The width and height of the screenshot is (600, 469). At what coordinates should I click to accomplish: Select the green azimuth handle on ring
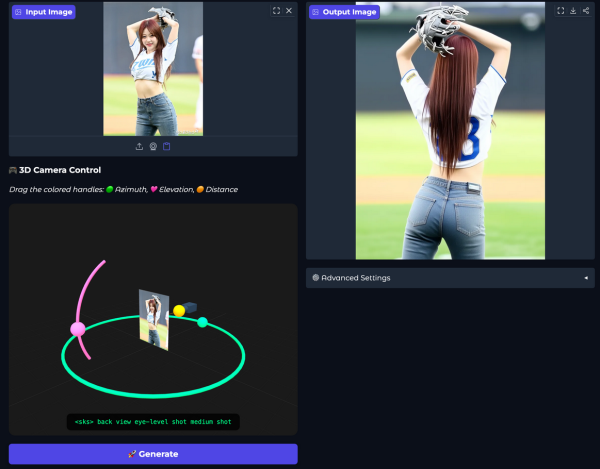tap(202, 322)
